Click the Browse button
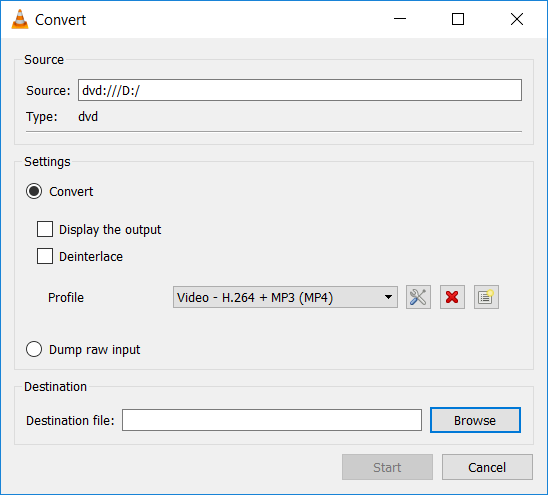 475,420
